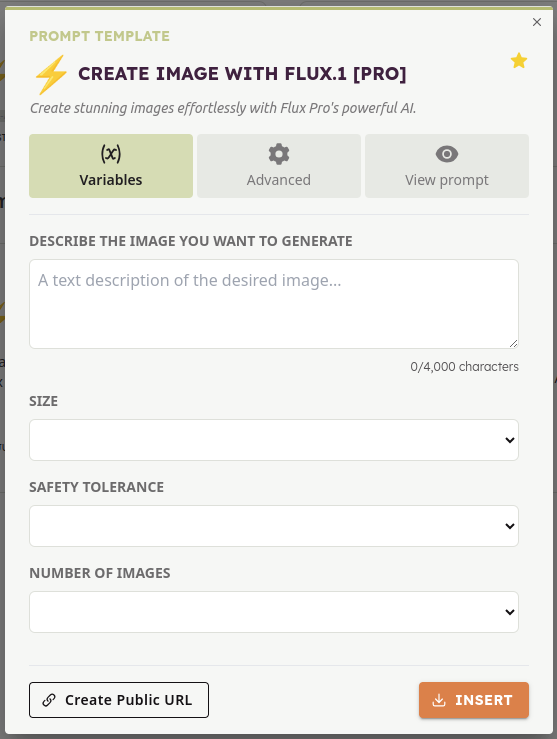
Task: Close the prompt template dialog
Action: point(537,22)
